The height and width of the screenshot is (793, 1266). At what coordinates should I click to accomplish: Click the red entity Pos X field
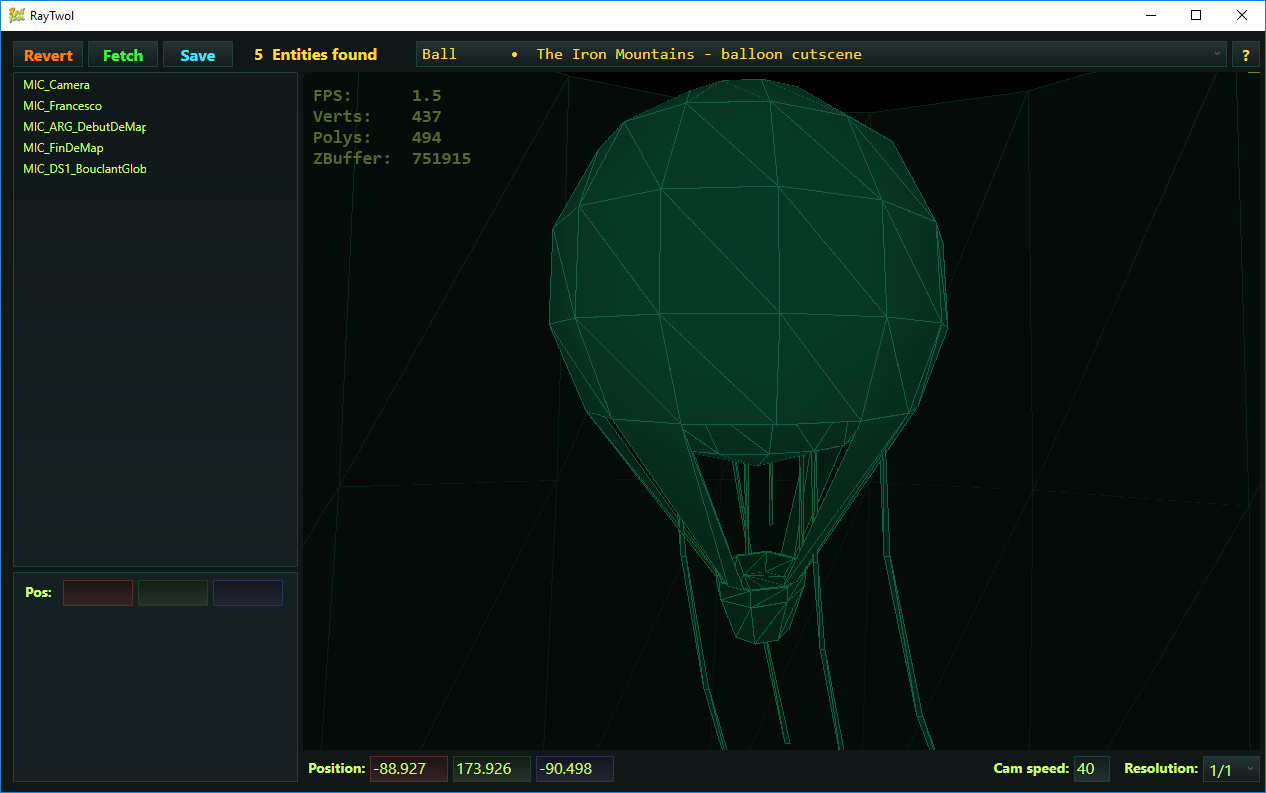coord(98,593)
